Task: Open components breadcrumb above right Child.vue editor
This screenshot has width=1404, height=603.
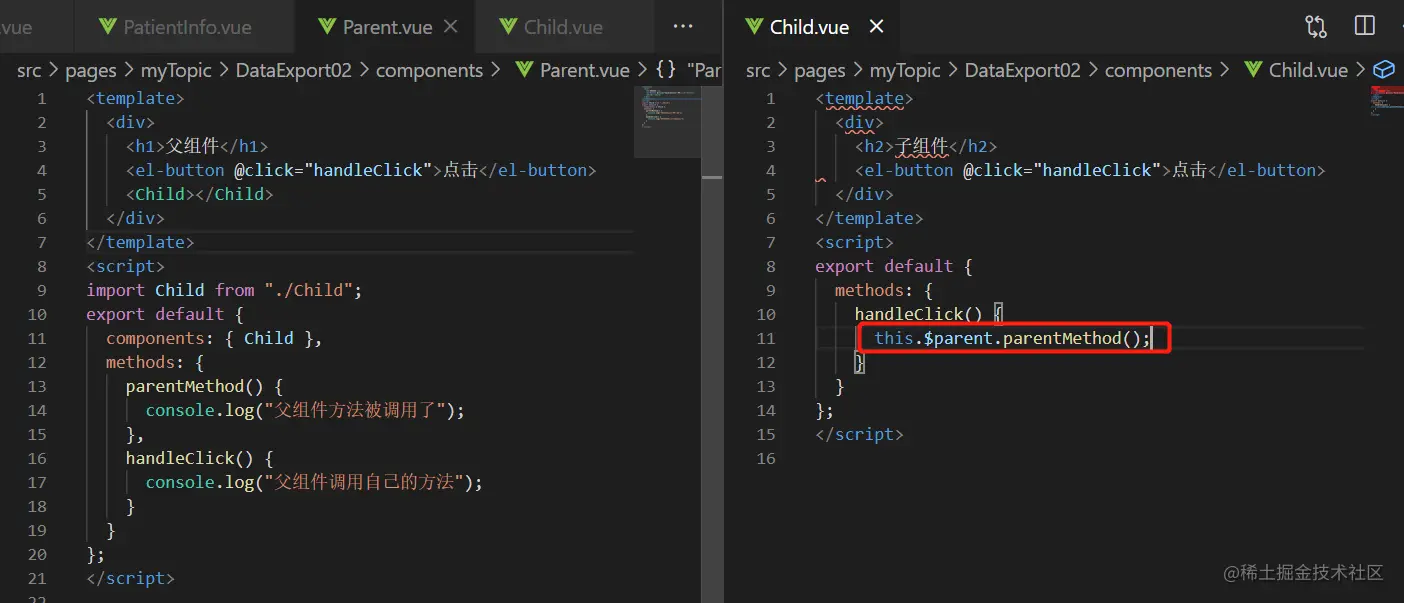Action: [x=1158, y=70]
